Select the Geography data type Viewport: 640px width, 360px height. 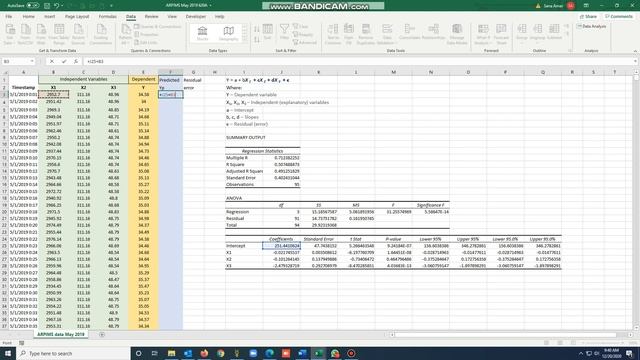229,33
